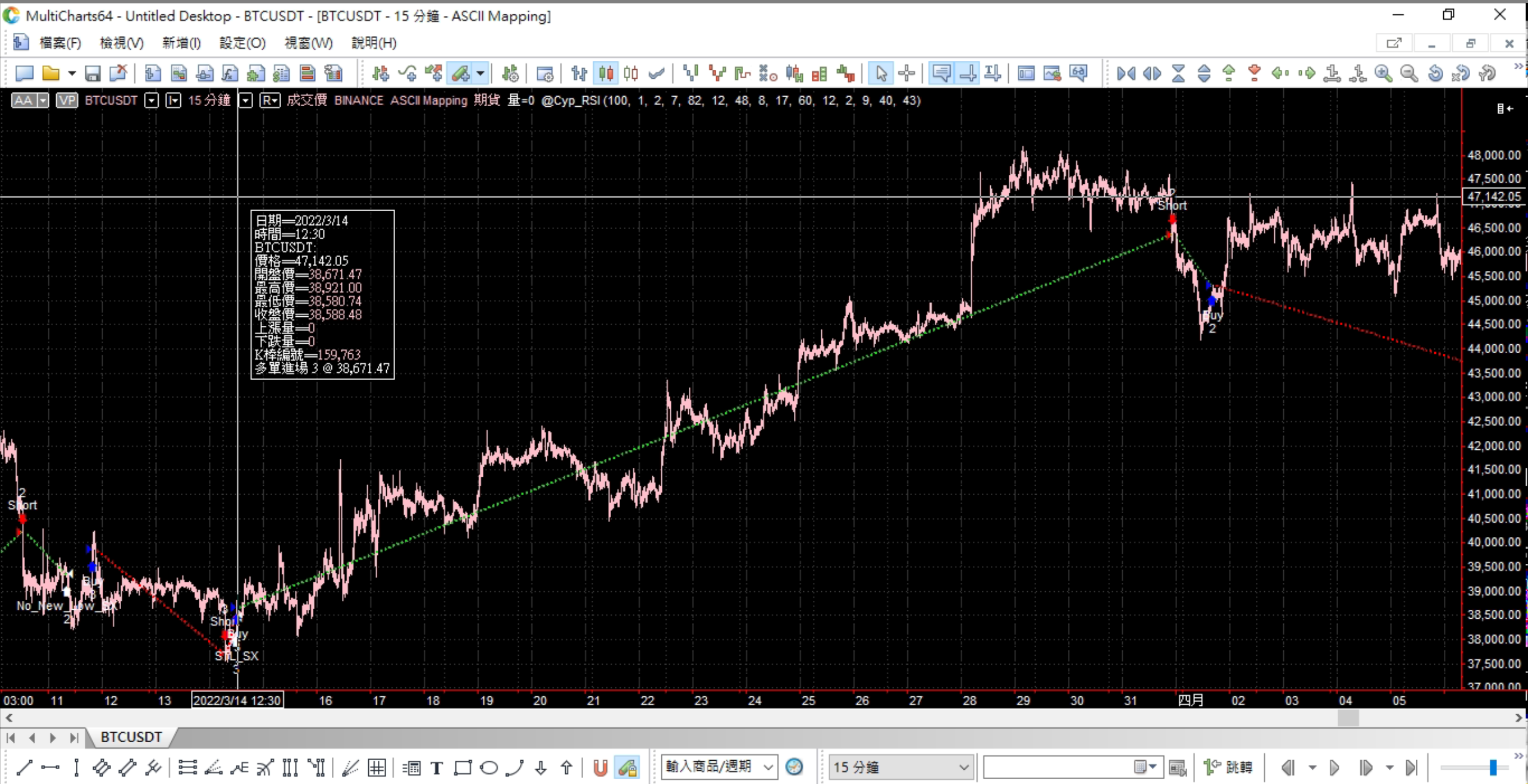This screenshot has height=784, width=1528.
Task: Select the ellipse drawing tool
Action: [x=489, y=767]
